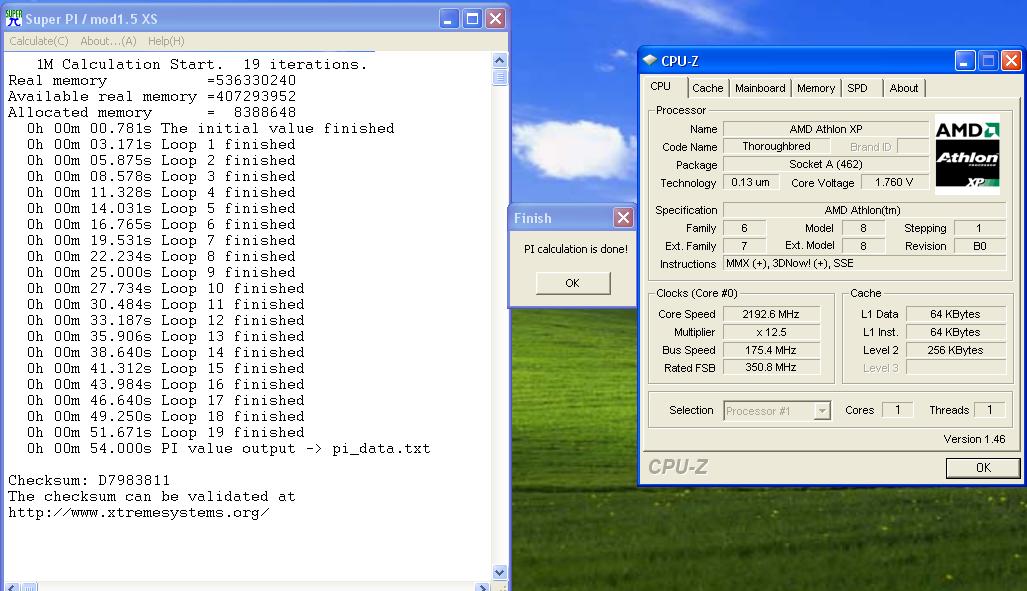This screenshot has height=591, width=1027.
Task: Click the AMD Athlon XP logo image
Action: pos(967,155)
